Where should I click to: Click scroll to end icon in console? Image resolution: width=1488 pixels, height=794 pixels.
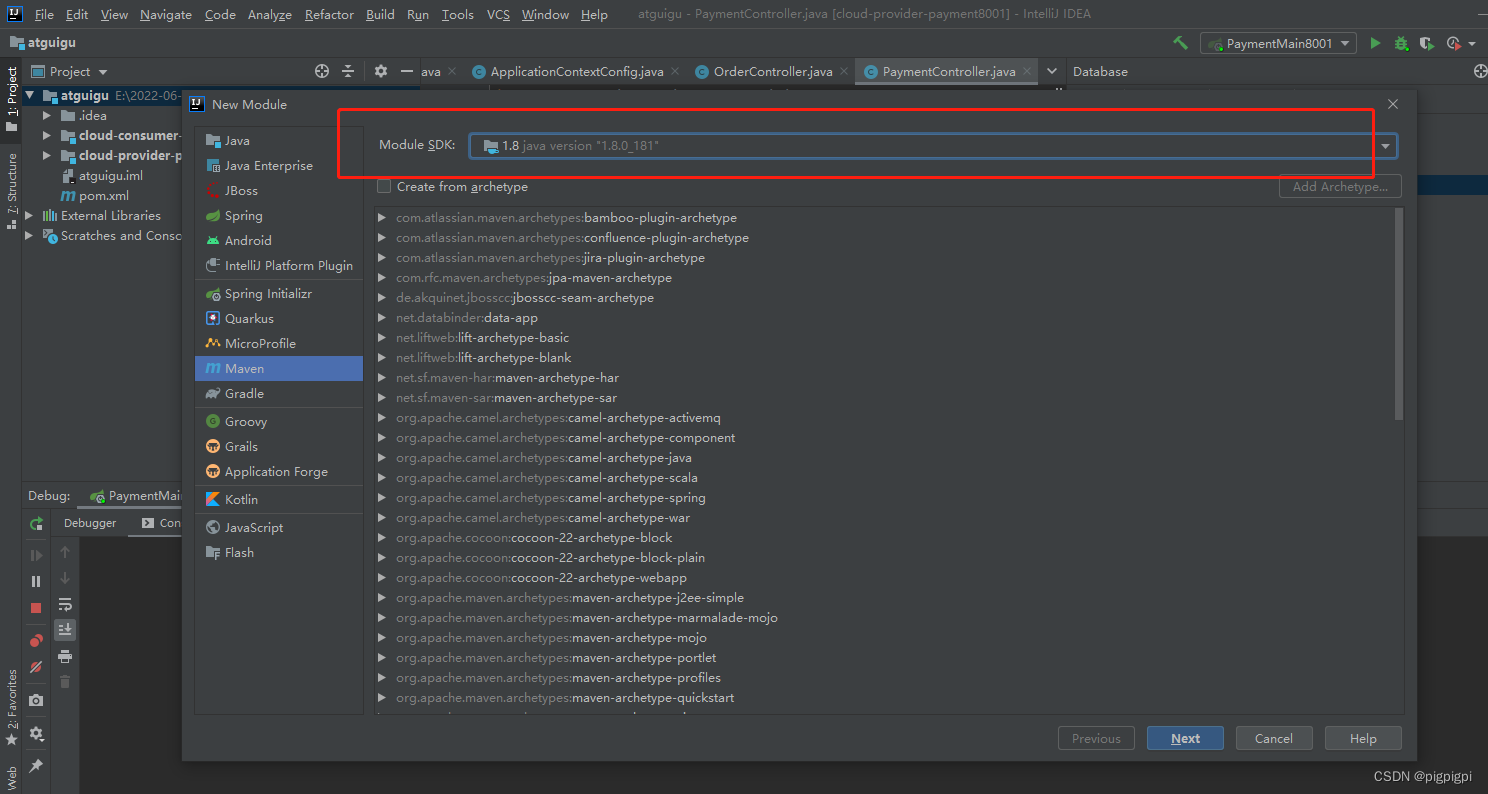65,630
